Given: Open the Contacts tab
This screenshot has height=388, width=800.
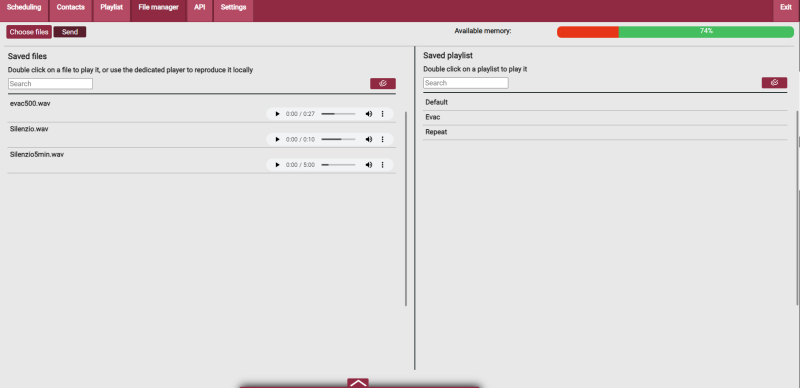Looking at the screenshot, I should (x=71, y=10).
